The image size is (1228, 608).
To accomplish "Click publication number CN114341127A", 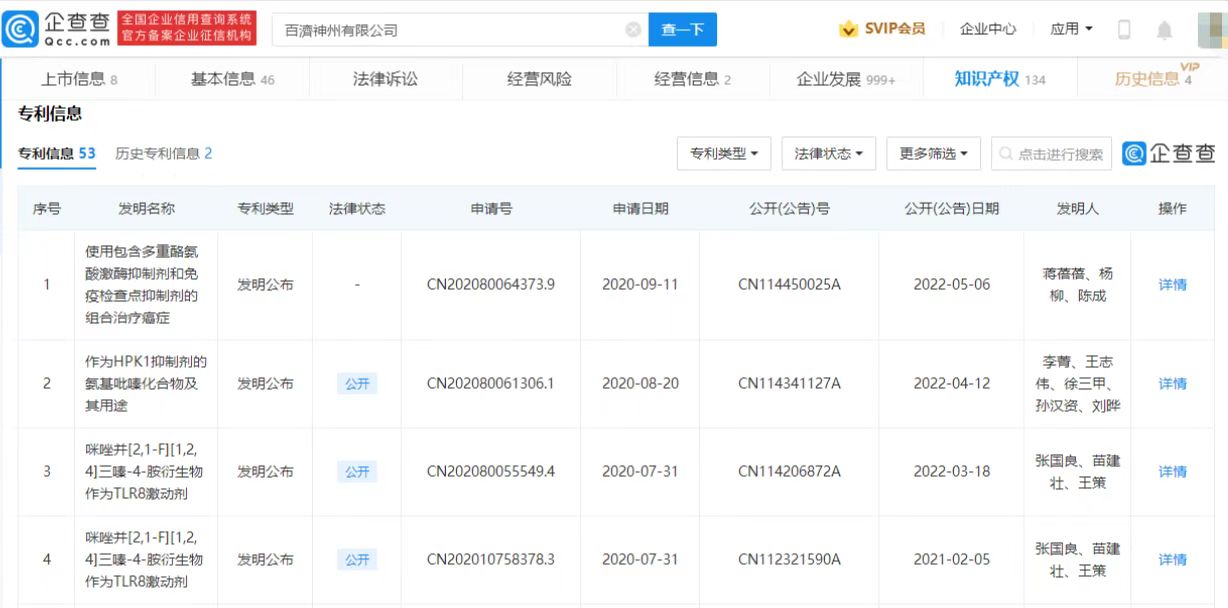I will pos(789,383).
